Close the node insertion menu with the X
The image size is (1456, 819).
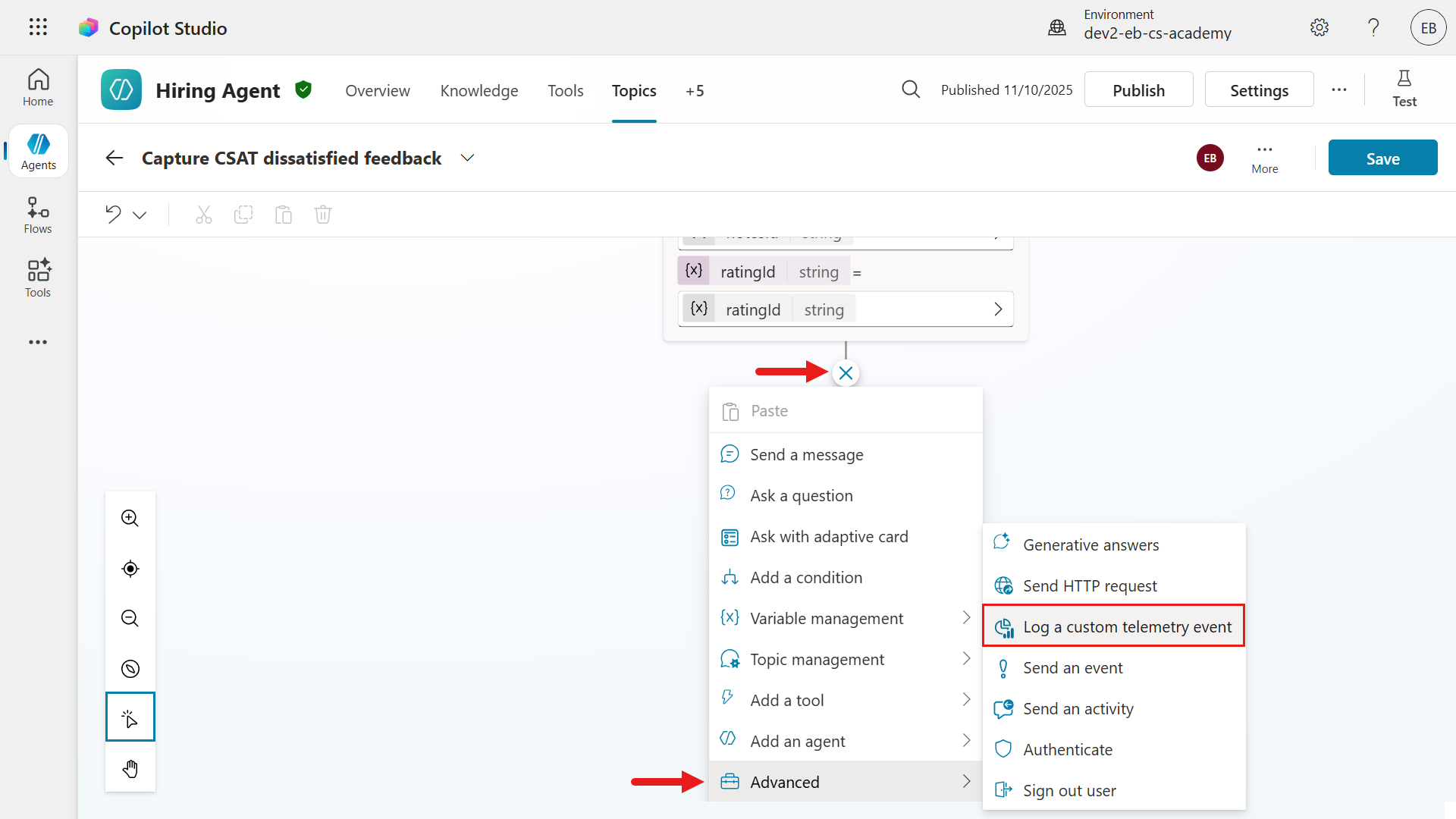click(846, 372)
